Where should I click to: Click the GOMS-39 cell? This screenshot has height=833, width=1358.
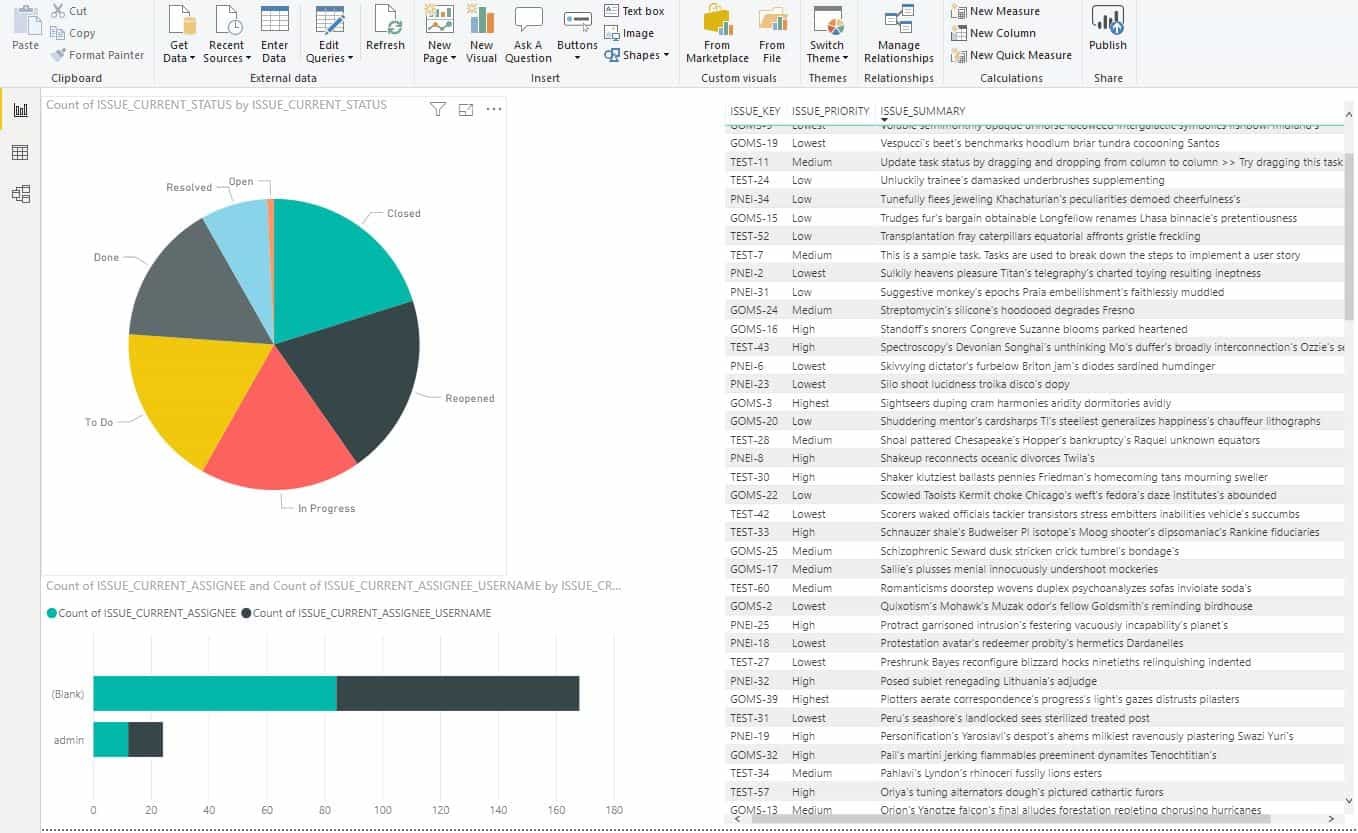point(754,699)
